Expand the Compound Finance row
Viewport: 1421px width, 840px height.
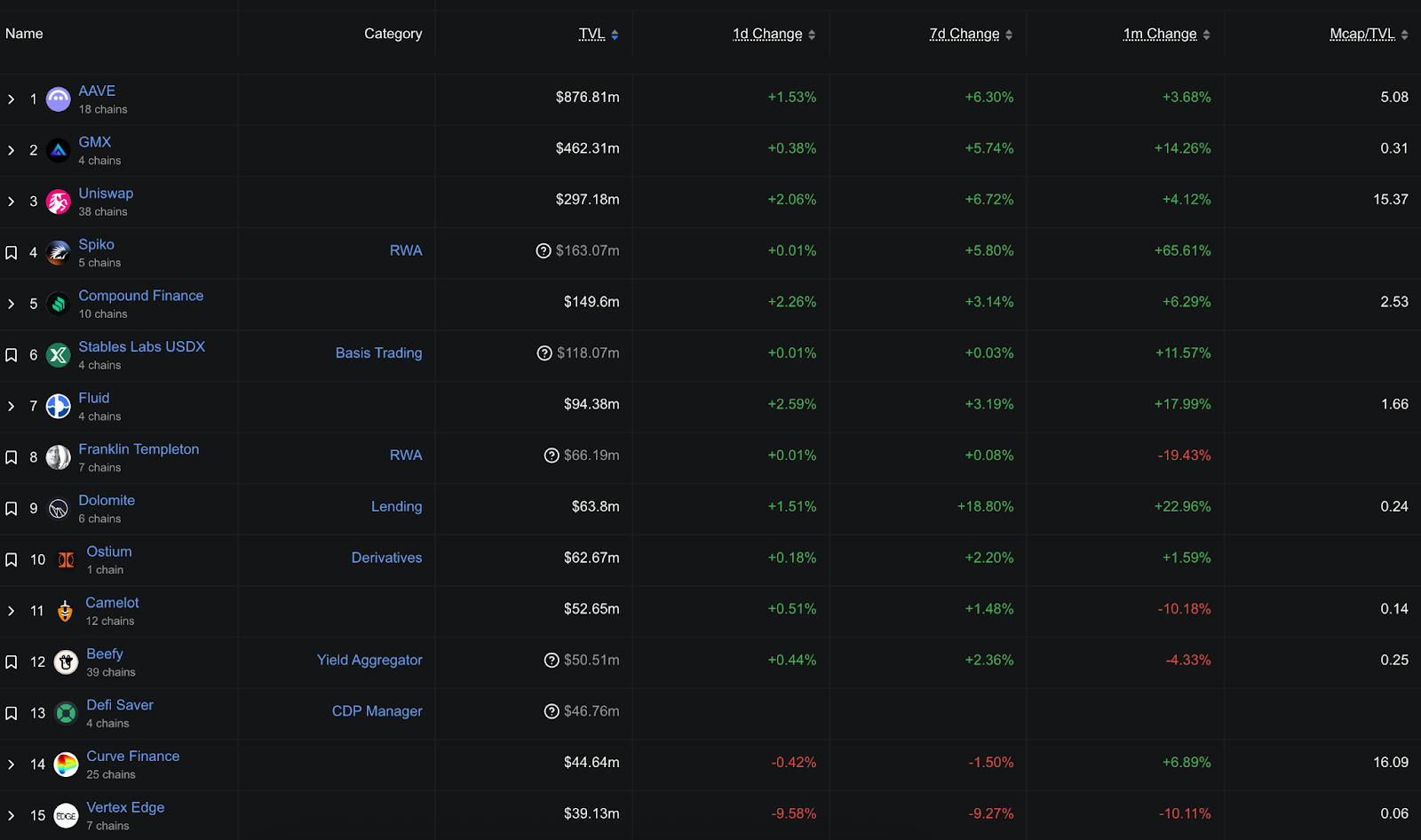click(12, 304)
